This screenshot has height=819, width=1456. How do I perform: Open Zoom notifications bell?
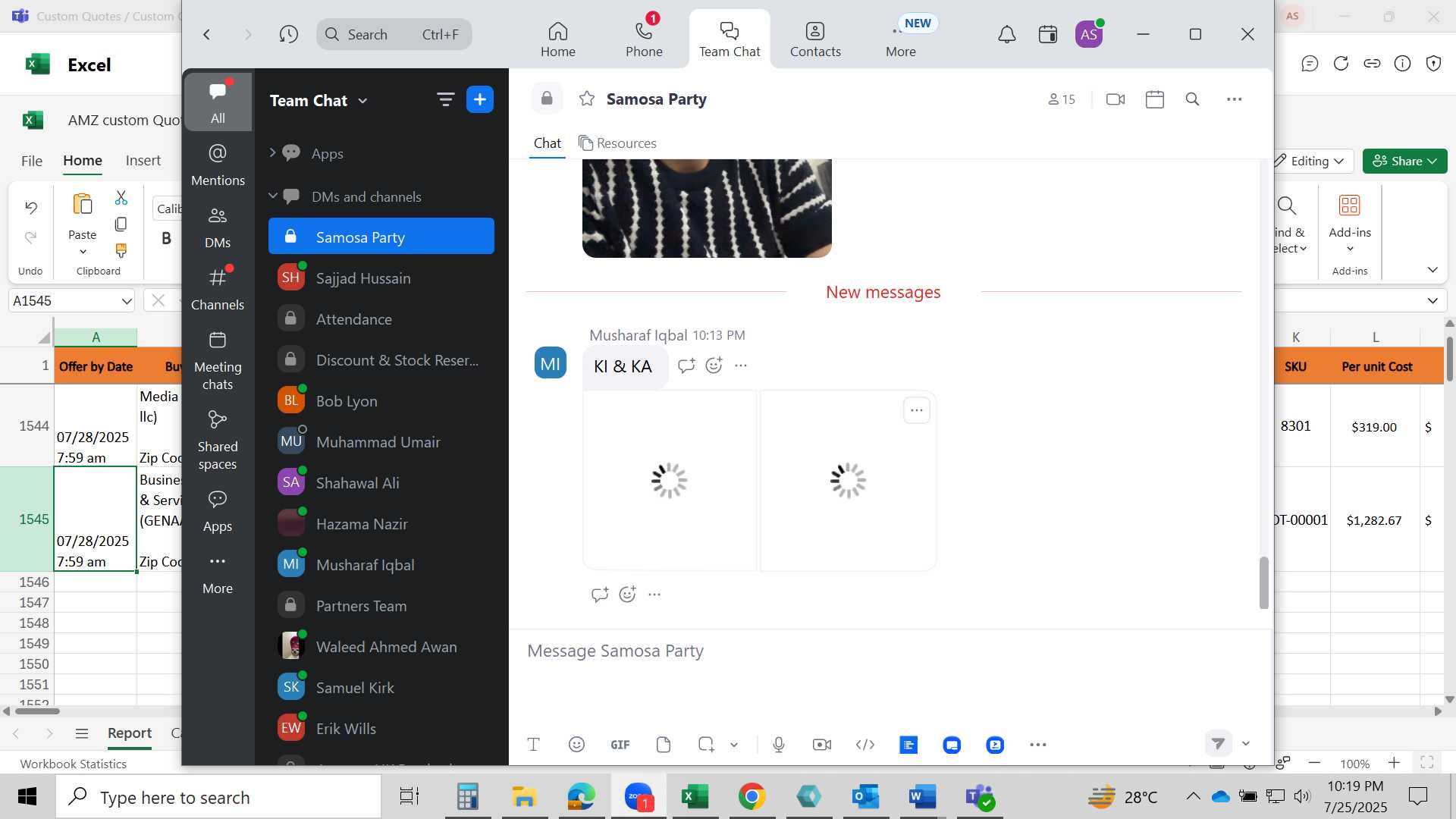point(1006,34)
